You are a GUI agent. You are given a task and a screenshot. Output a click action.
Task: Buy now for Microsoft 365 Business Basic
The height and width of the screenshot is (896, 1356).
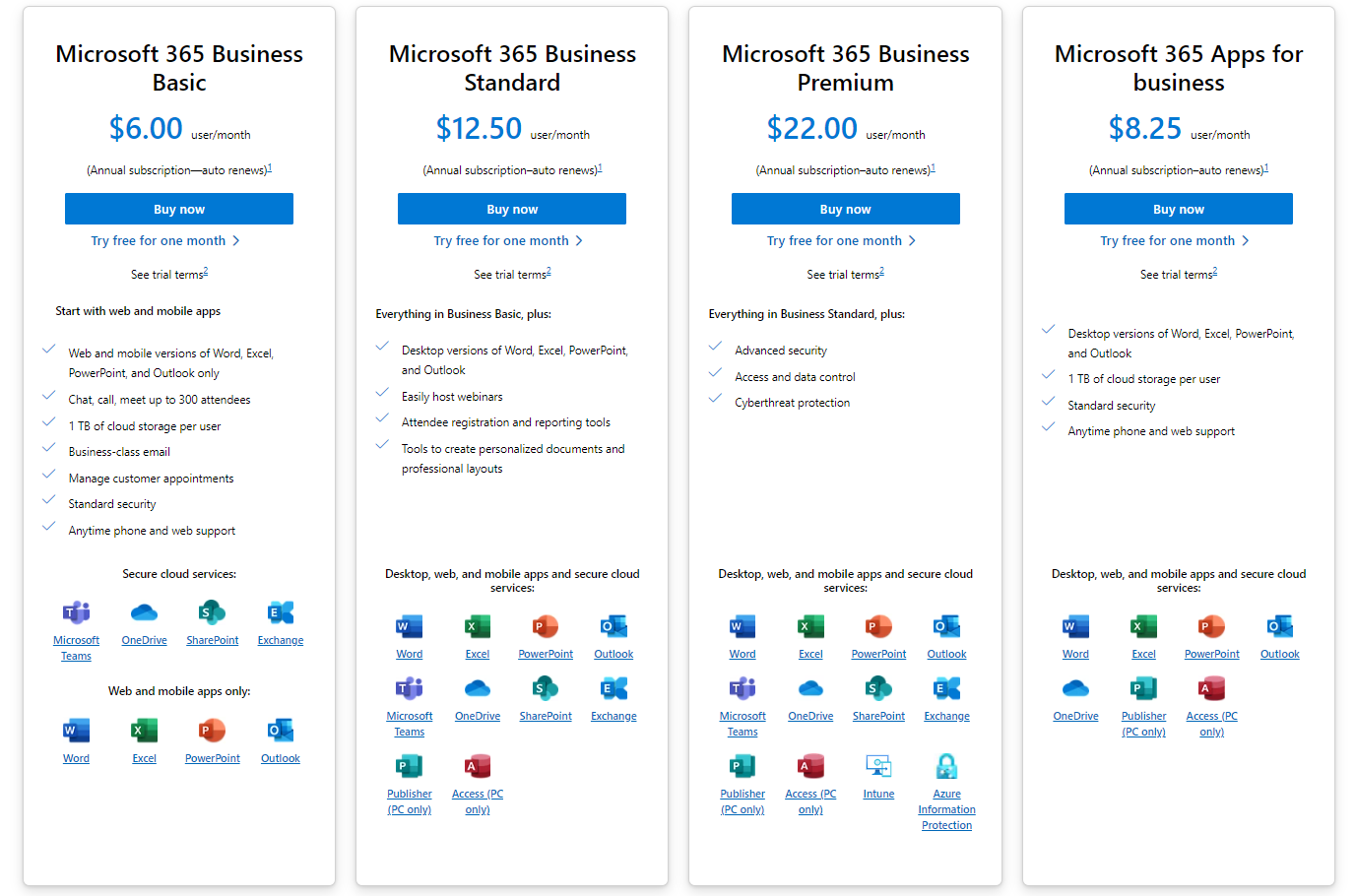(x=178, y=208)
